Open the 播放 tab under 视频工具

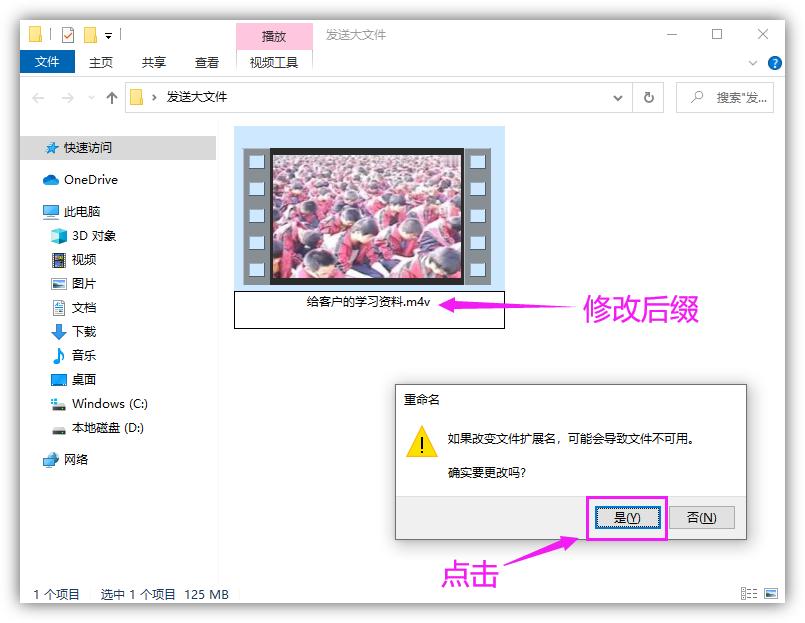click(x=273, y=36)
